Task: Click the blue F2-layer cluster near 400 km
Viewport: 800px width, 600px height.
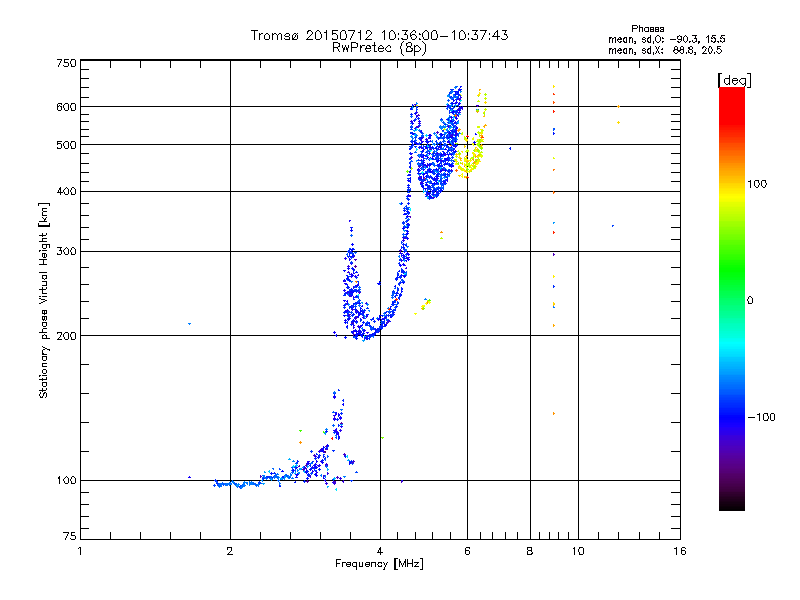Action: [434, 168]
